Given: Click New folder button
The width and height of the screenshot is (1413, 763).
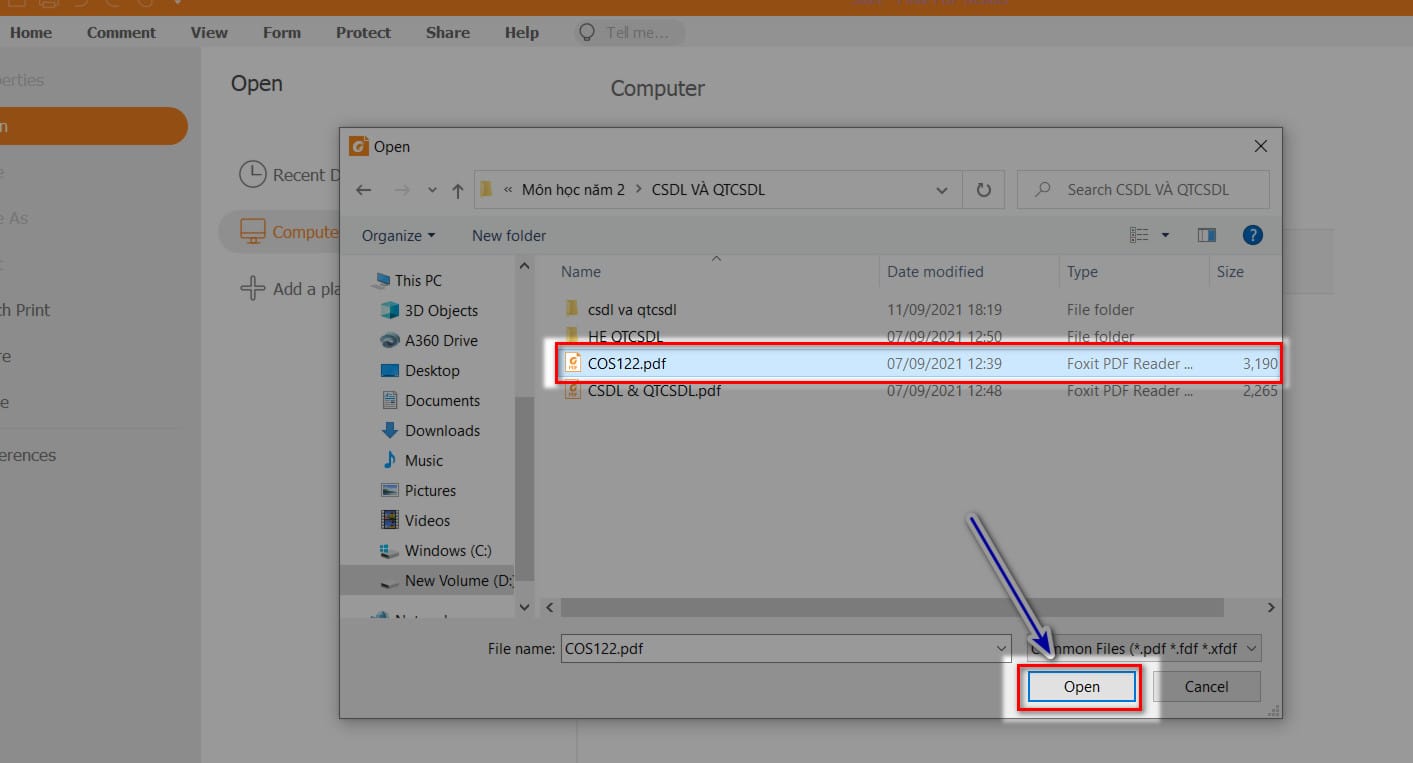Looking at the screenshot, I should tap(509, 235).
